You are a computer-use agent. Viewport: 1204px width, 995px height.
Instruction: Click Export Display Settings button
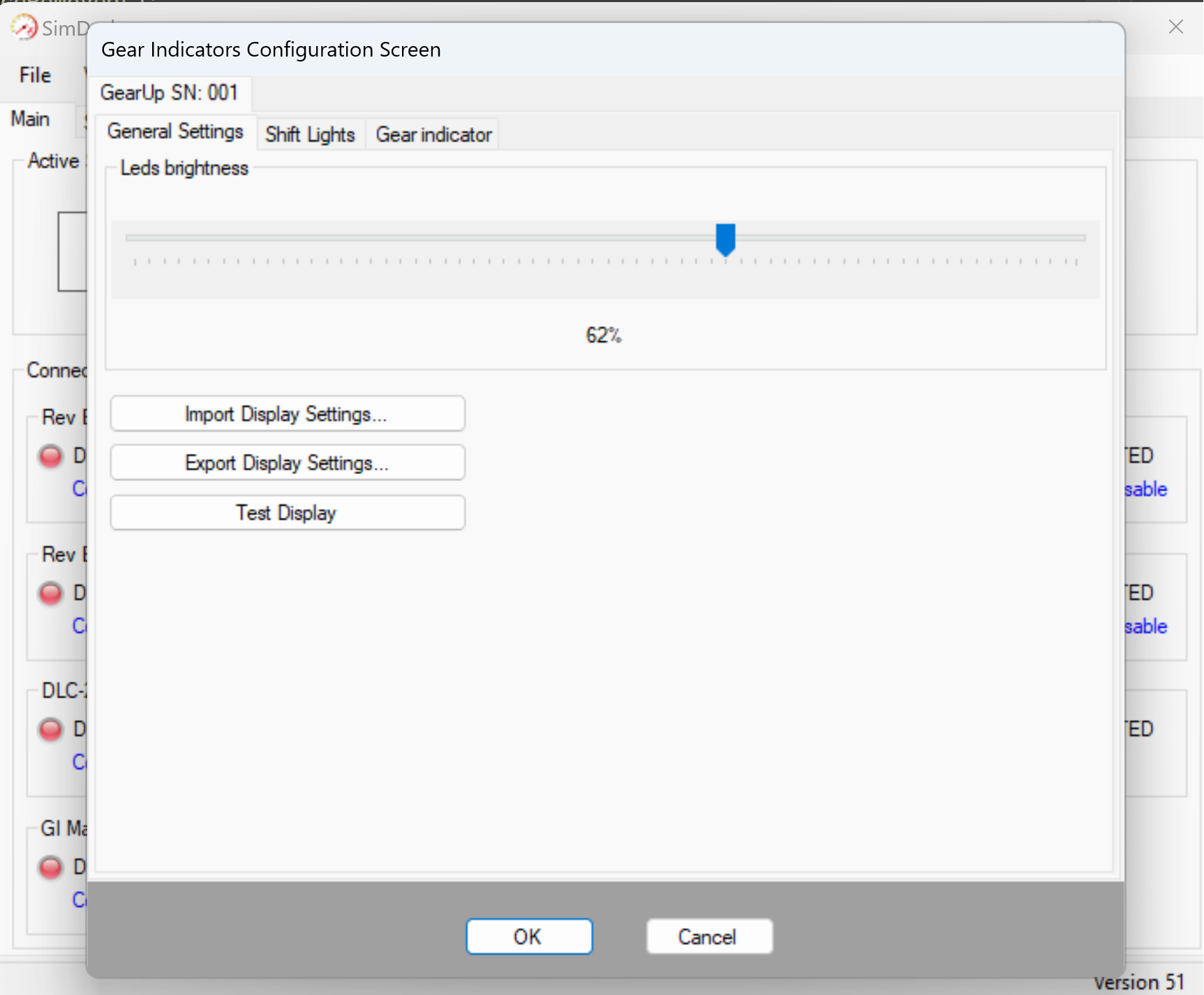tap(287, 463)
